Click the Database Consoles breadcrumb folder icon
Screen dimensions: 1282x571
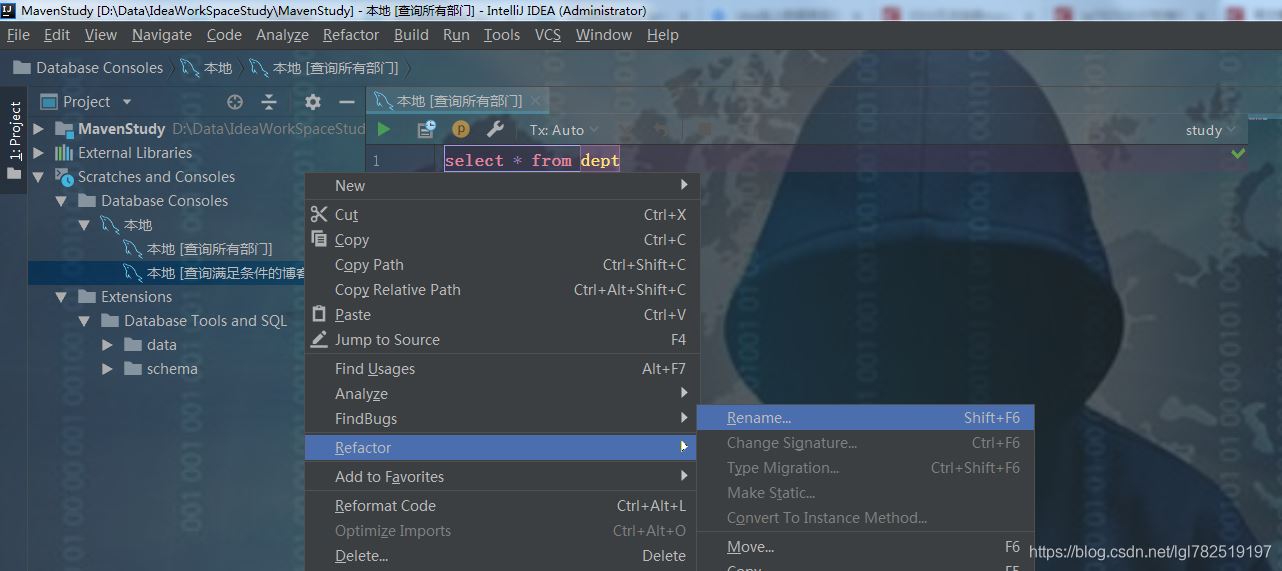point(21,68)
